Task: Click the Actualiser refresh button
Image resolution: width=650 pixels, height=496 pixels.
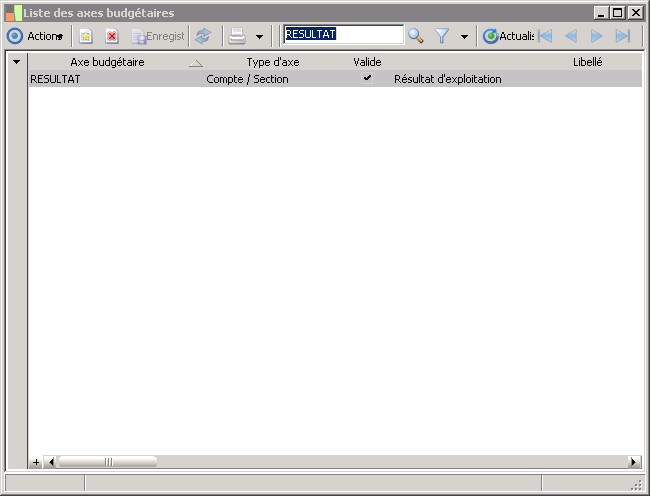Action: [508, 36]
